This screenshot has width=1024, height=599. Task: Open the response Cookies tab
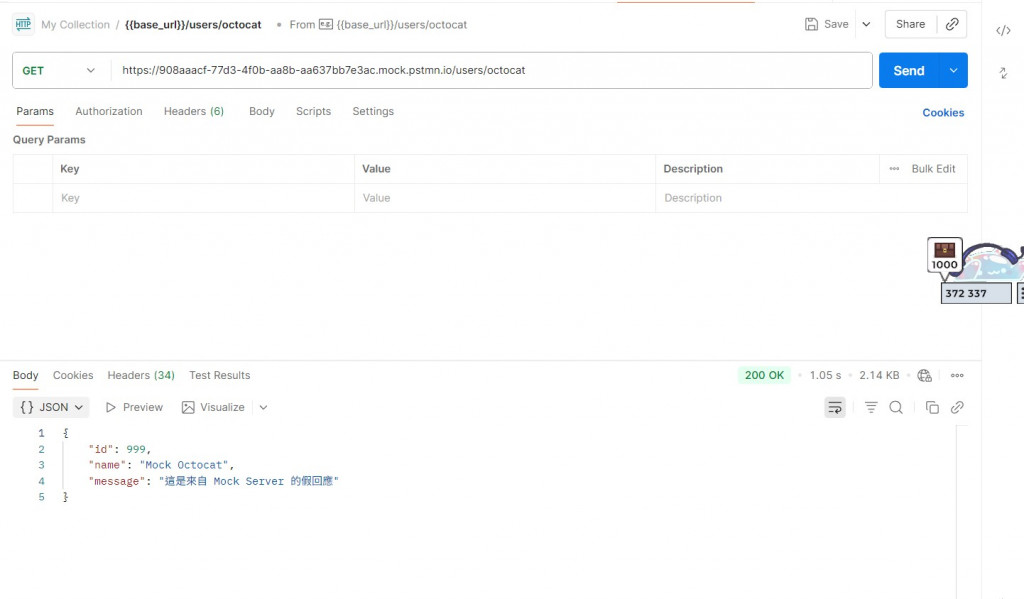coord(73,375)
